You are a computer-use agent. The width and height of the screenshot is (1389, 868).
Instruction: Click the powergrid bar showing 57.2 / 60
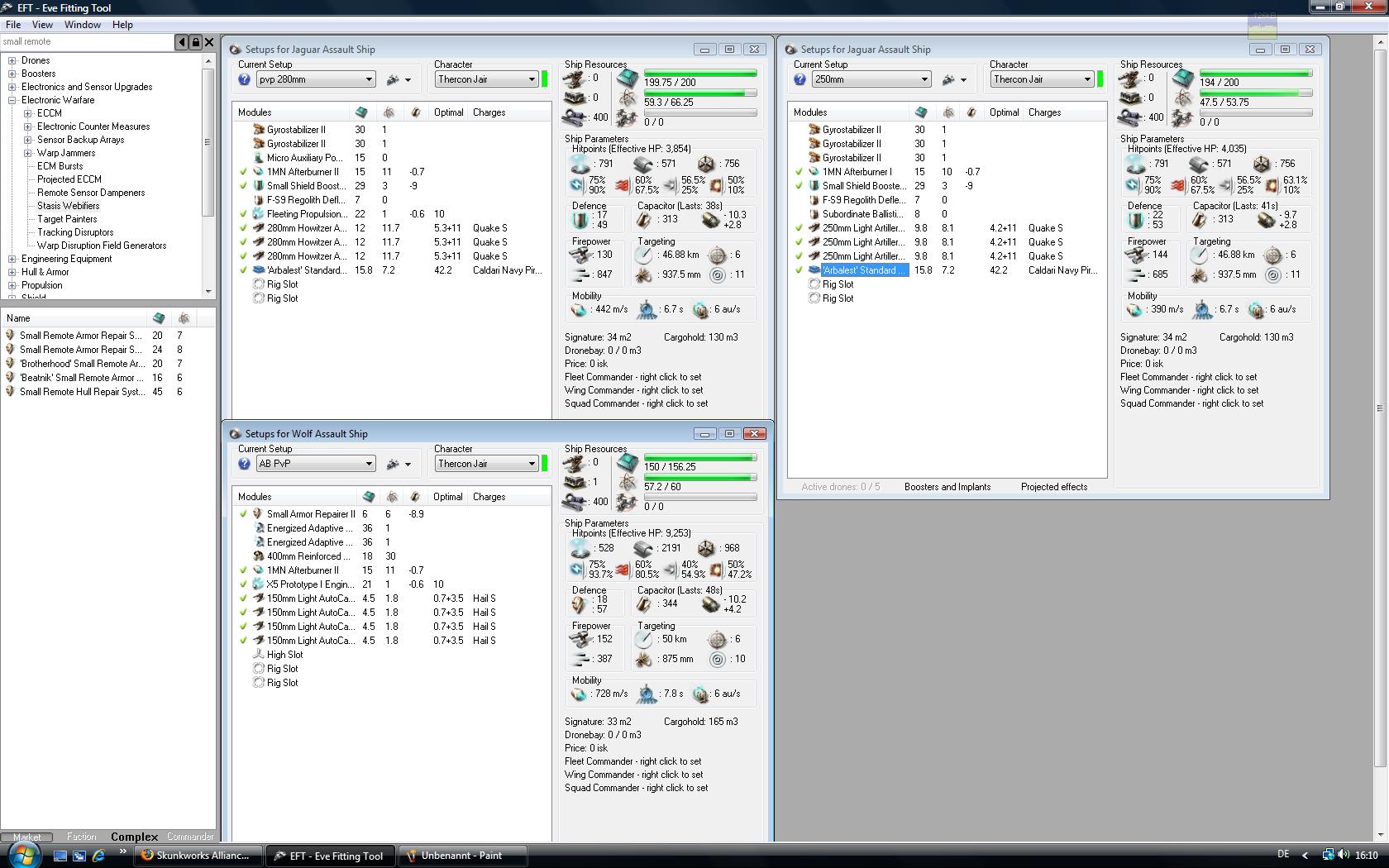(700, 478)
